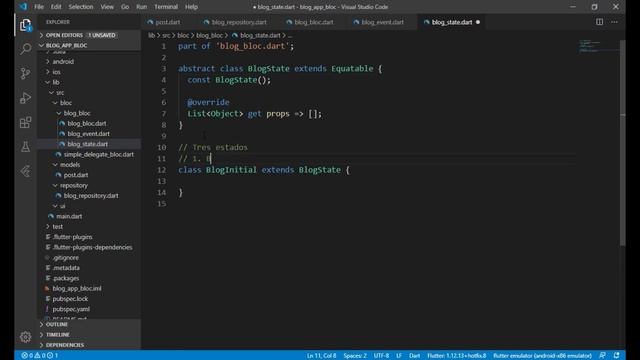The height and width of the screenshot is (360, 640).
Task: Open the Search view in activity bar
Action: [25, 49]
